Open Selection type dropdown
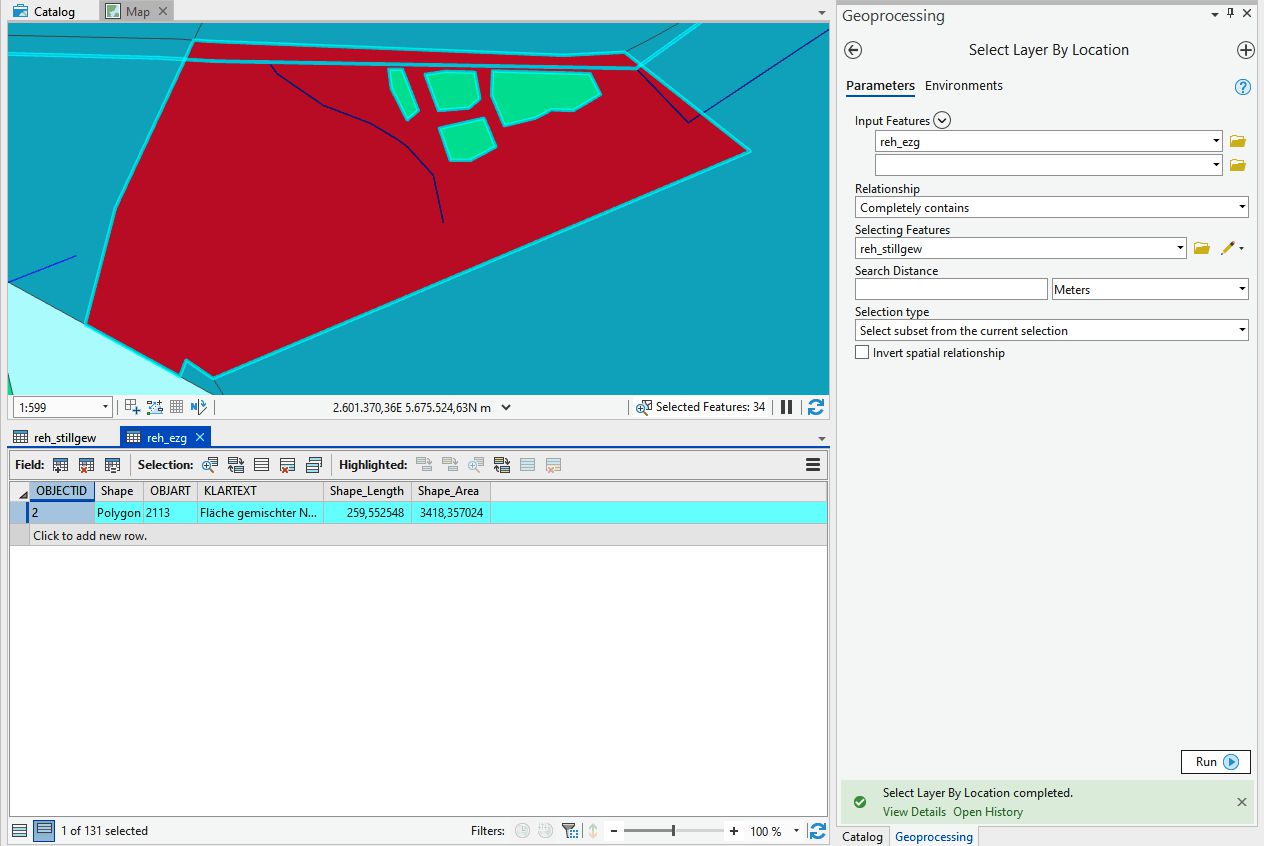1264x846 pixels. 1242,330
